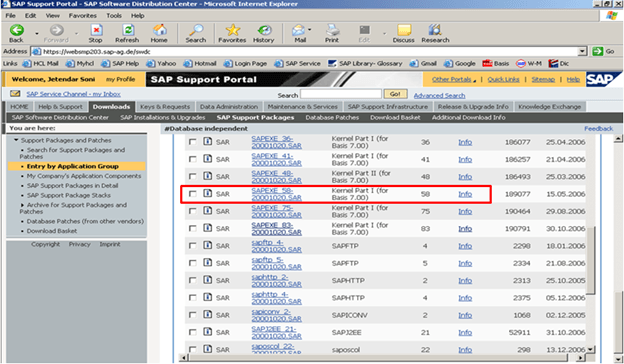This screenshot has height=364, width=624.
Task: Open the Favorites menu
Action: pos(82,16)
